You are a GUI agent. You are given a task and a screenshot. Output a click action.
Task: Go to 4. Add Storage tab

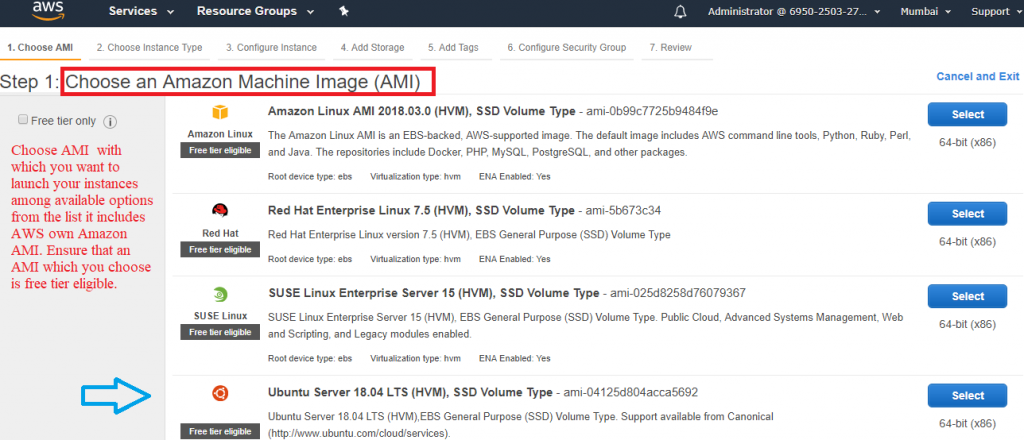[x=372, y=48]
